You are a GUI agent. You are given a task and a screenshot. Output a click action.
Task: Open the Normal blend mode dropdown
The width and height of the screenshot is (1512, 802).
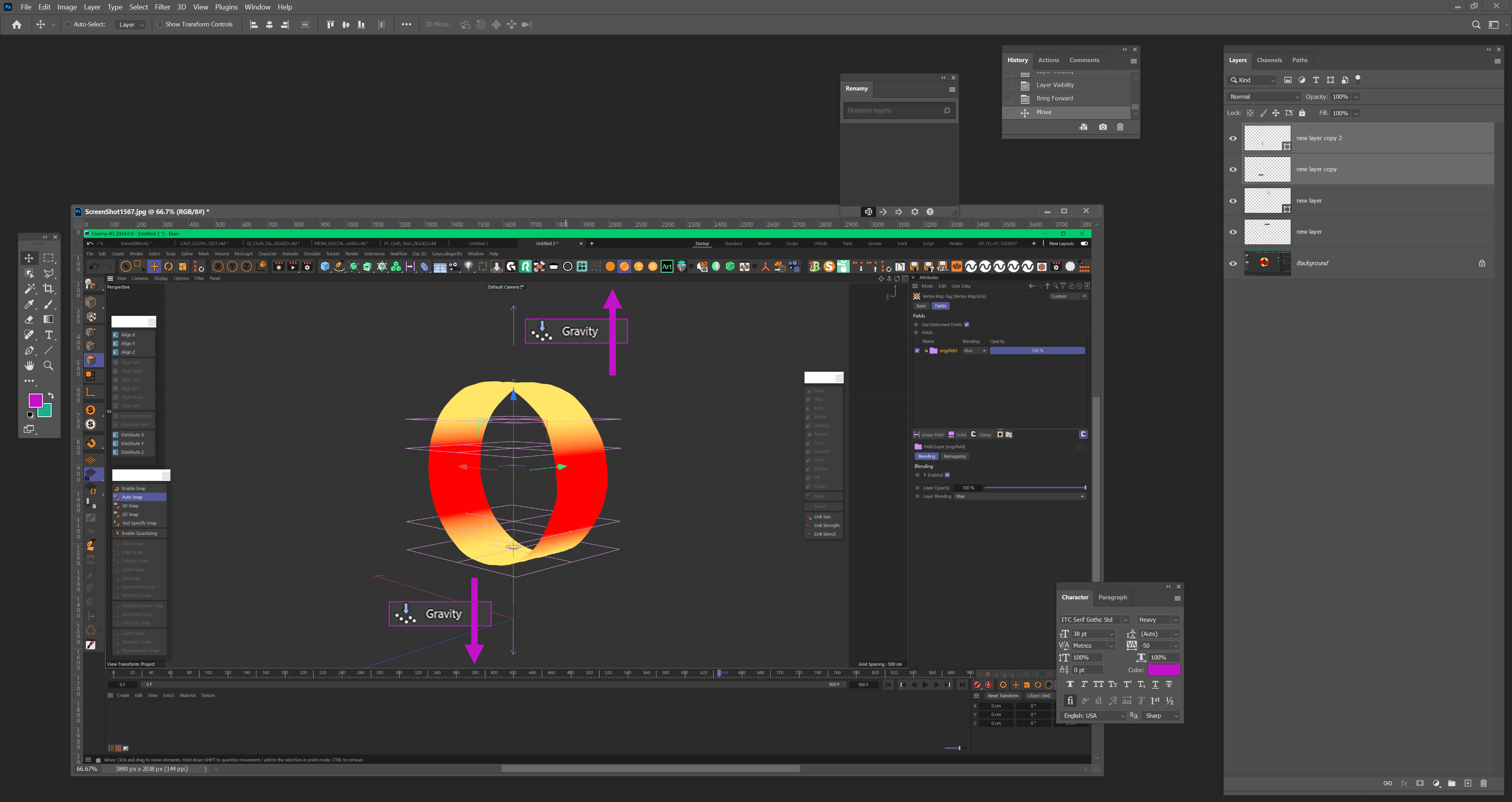[1264, 97]
